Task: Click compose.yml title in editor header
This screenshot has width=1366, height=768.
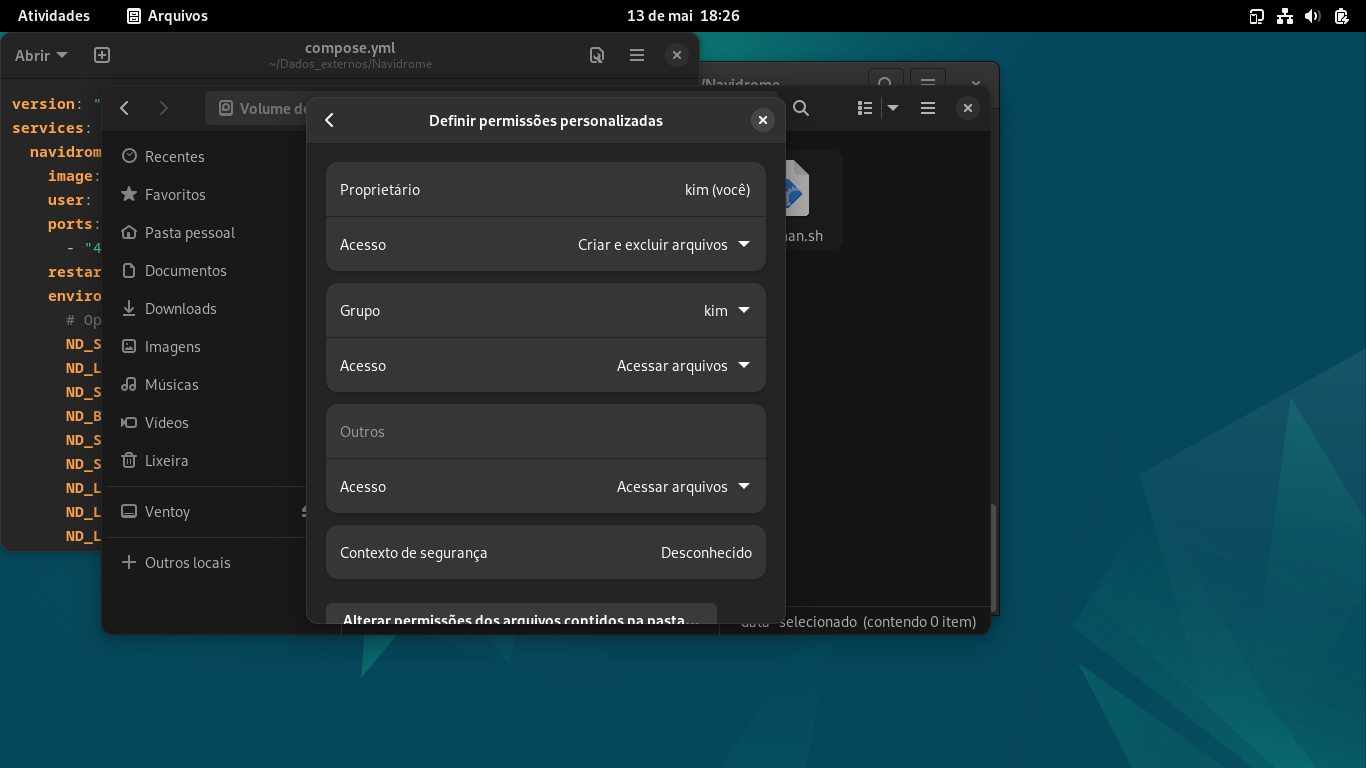Action: tap(350, 48)
